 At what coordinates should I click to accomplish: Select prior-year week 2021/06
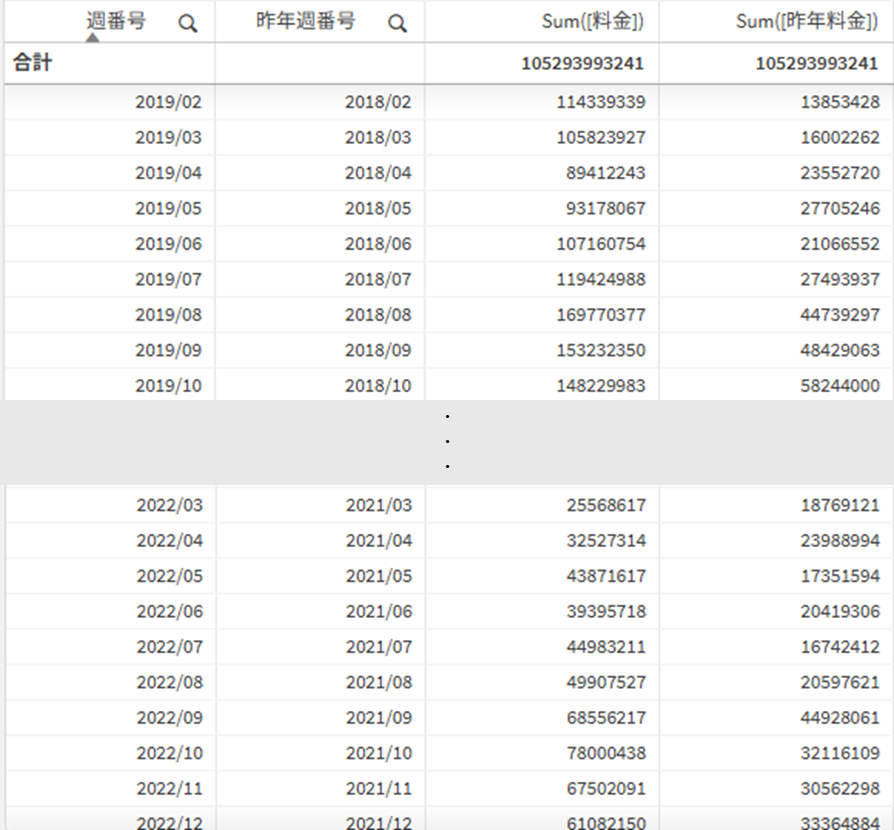[379, 611]
